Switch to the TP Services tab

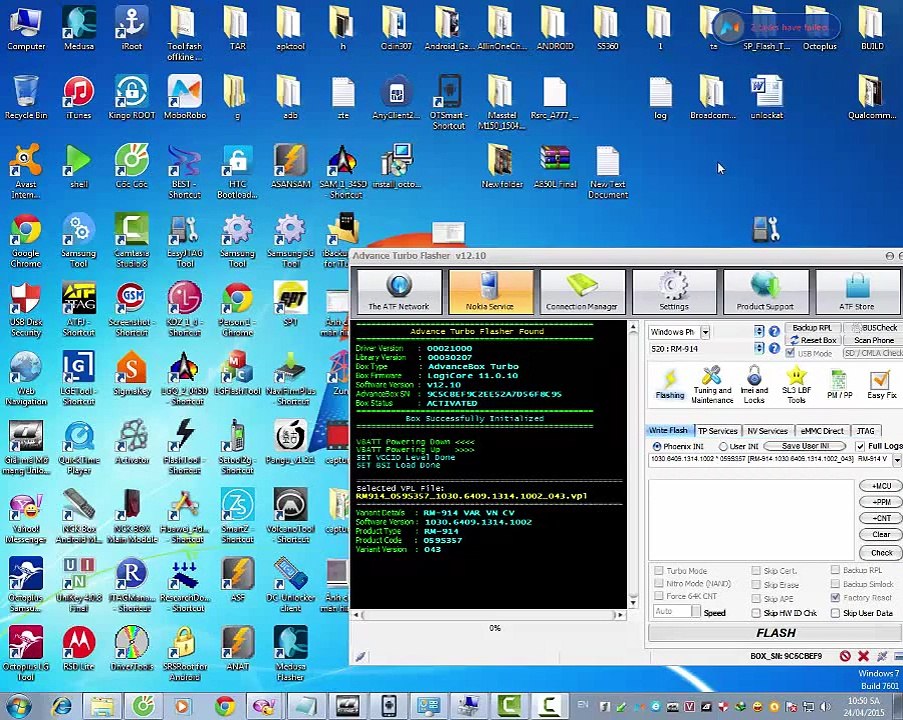click(x=718, y=430)
